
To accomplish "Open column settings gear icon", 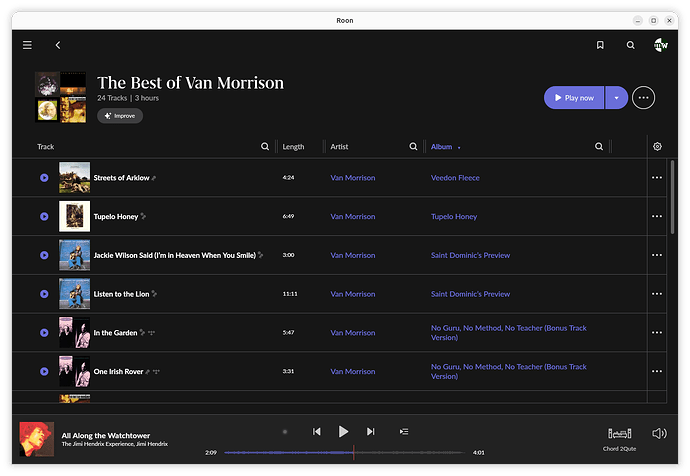I will (657, 146).
